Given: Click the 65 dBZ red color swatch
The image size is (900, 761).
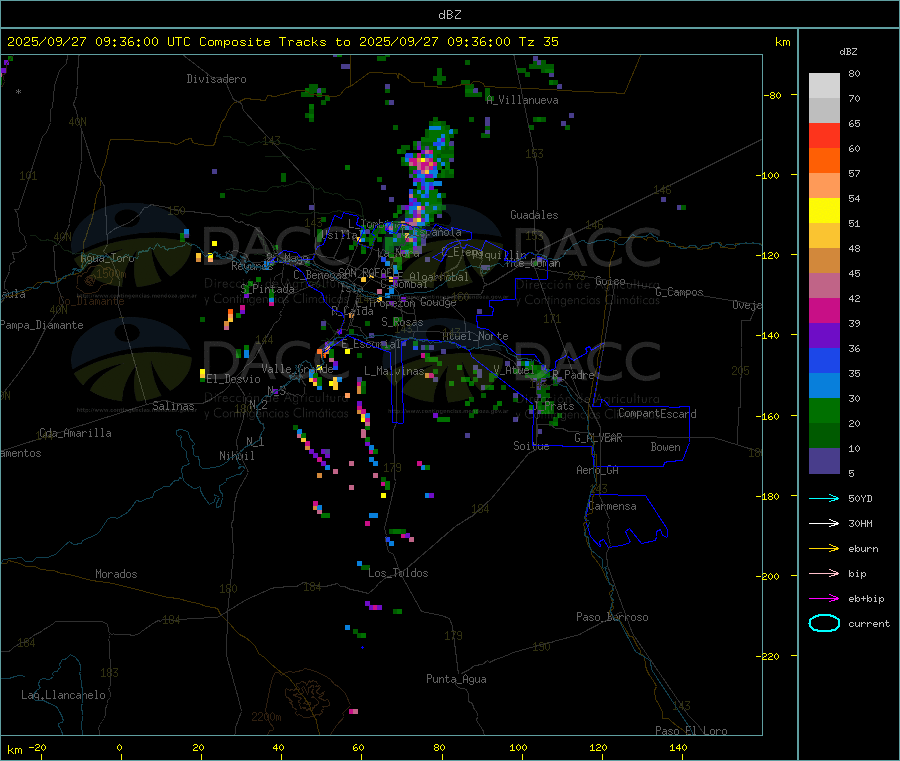Looking at the screenshot, I should coord(824,135).
